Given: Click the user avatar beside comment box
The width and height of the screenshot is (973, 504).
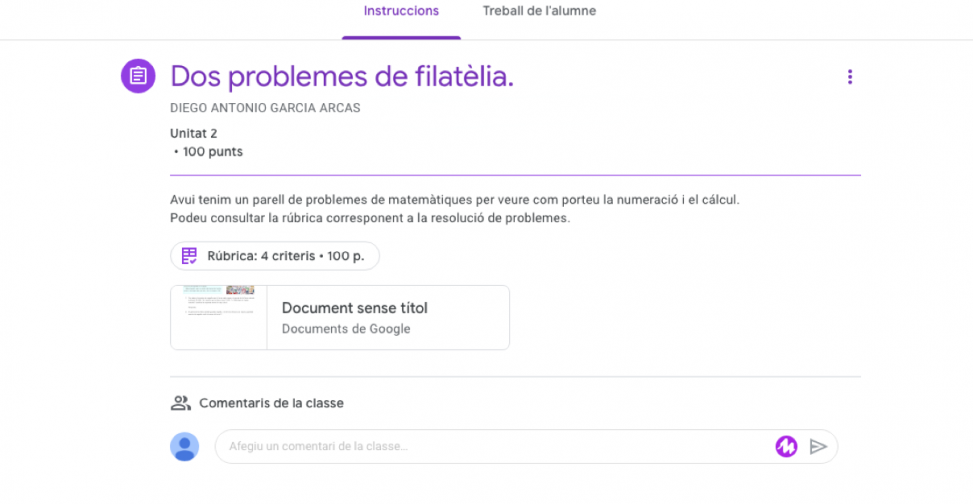Looking at the screenshot, I should pyautogui.click(x=185, y=447).
